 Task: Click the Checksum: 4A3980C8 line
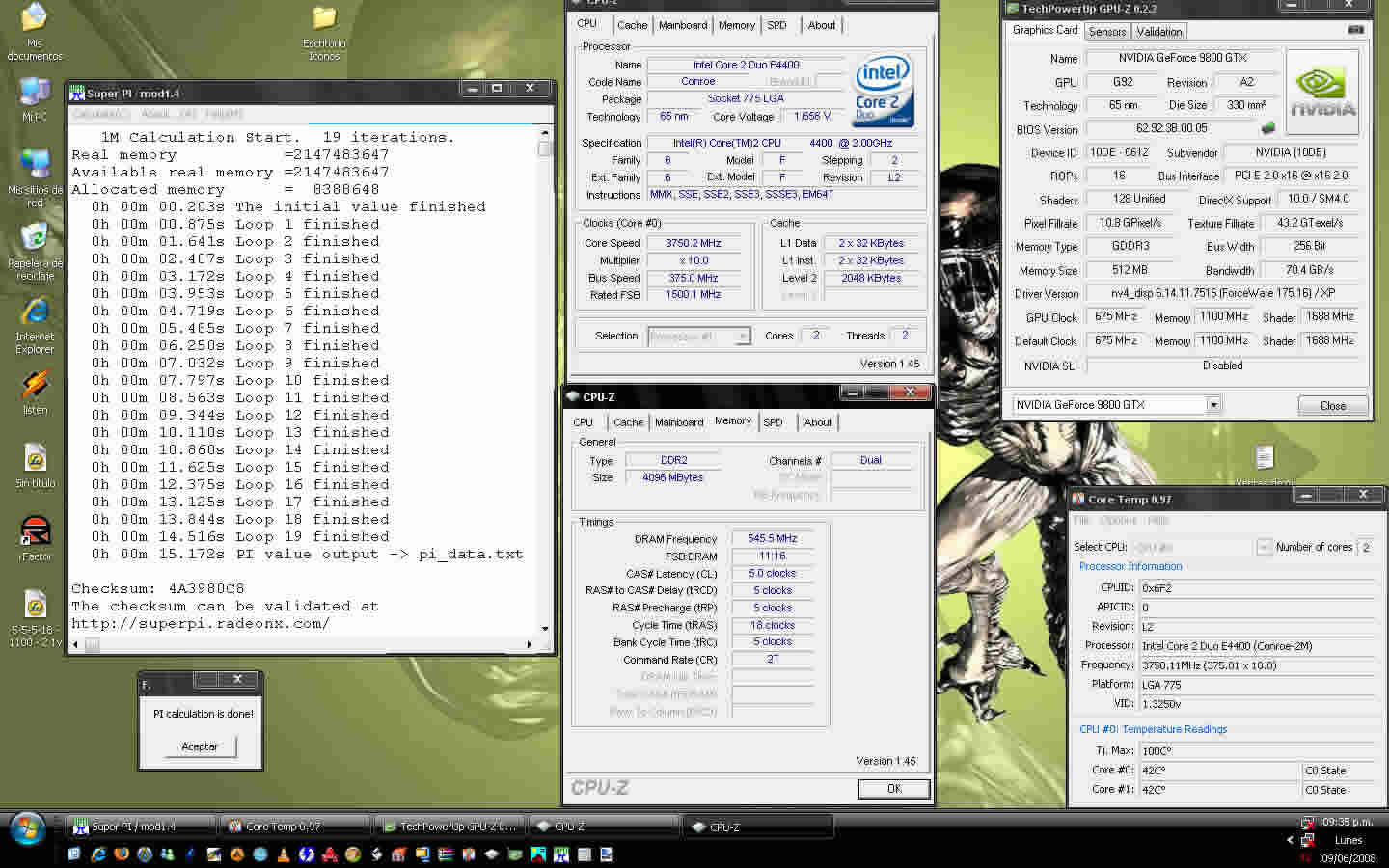(158, 588)
